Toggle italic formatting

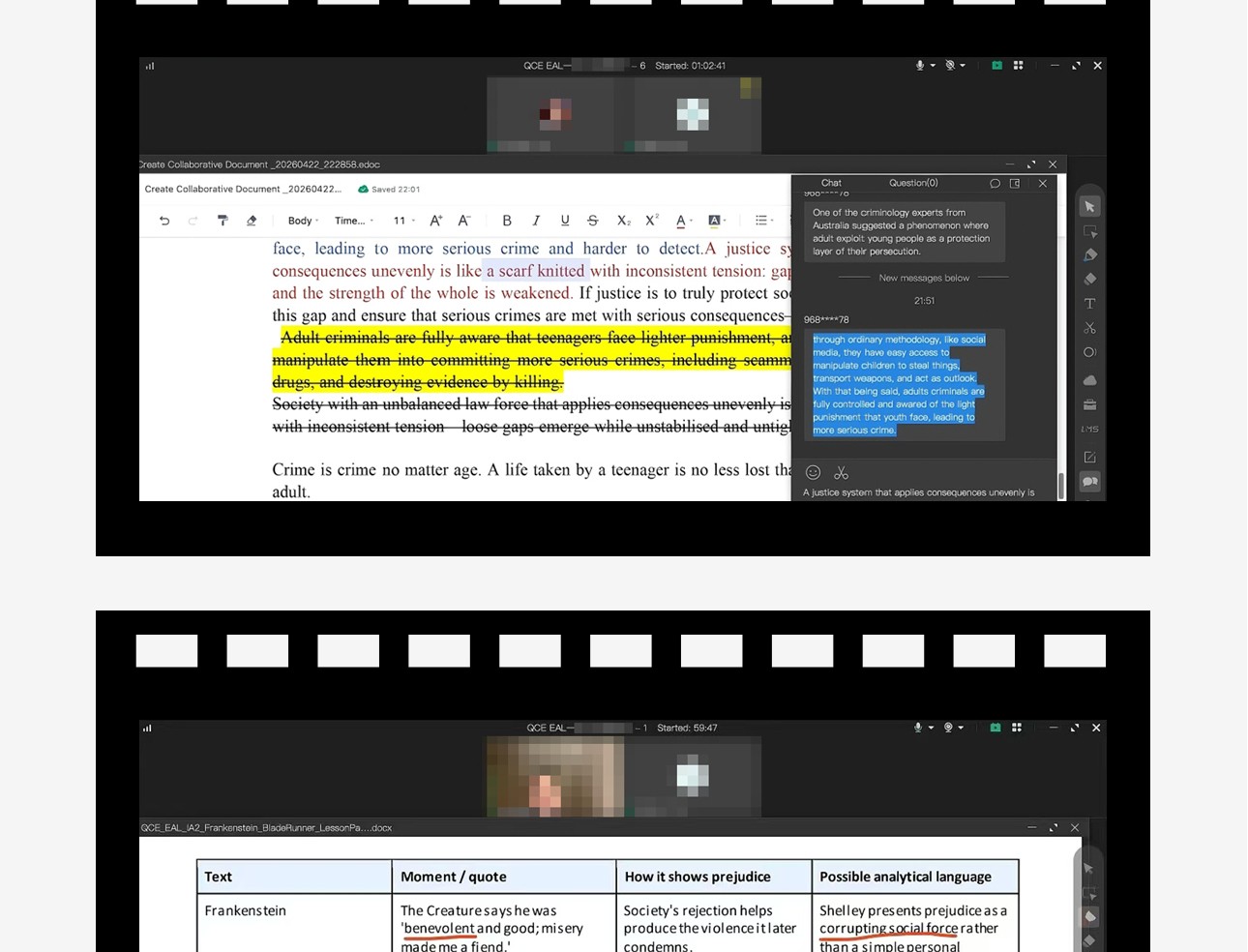pos(536,221)
